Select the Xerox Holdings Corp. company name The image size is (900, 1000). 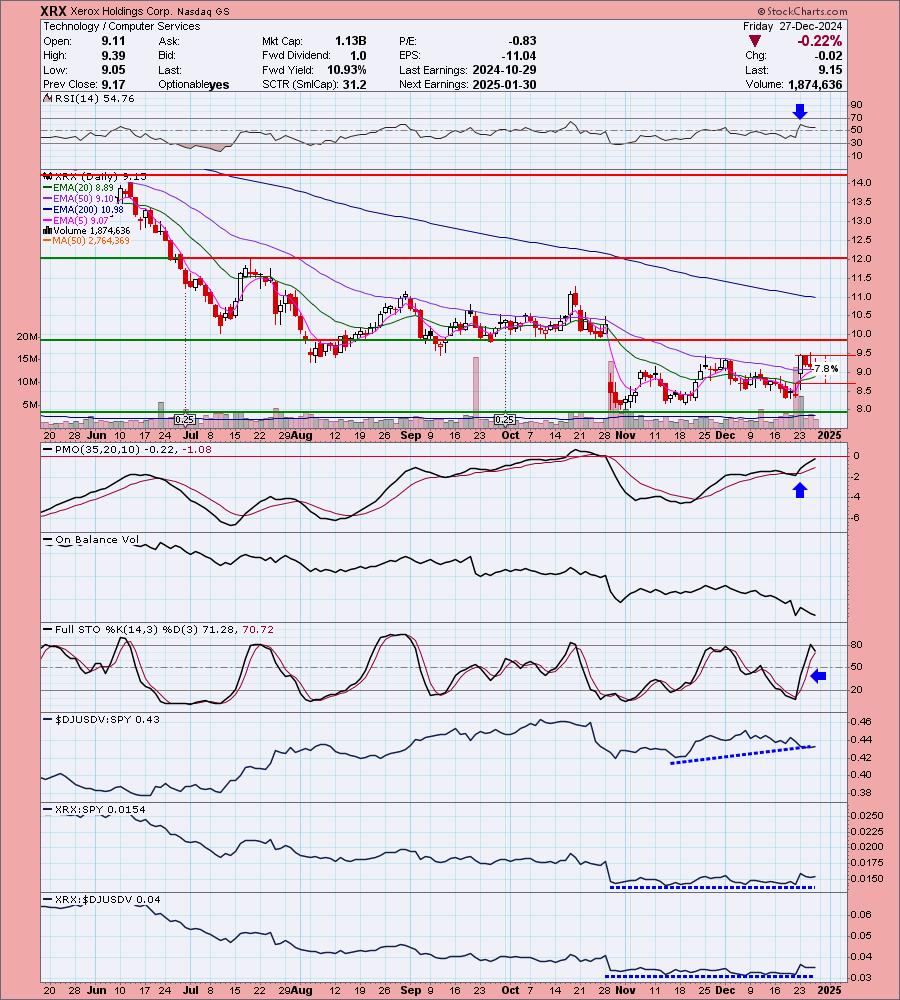tap(123, 11)
